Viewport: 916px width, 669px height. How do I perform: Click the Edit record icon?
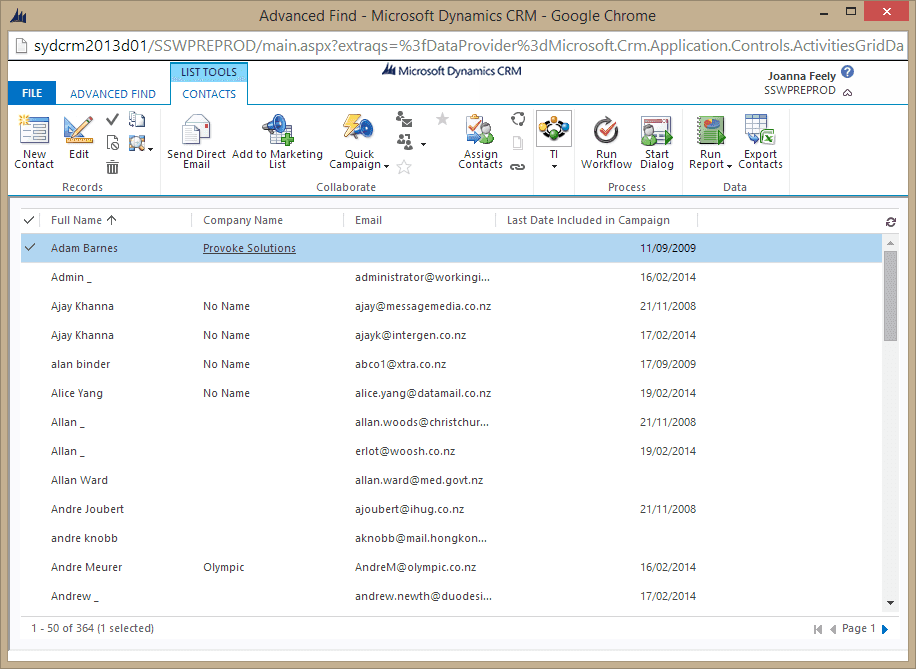78,130
